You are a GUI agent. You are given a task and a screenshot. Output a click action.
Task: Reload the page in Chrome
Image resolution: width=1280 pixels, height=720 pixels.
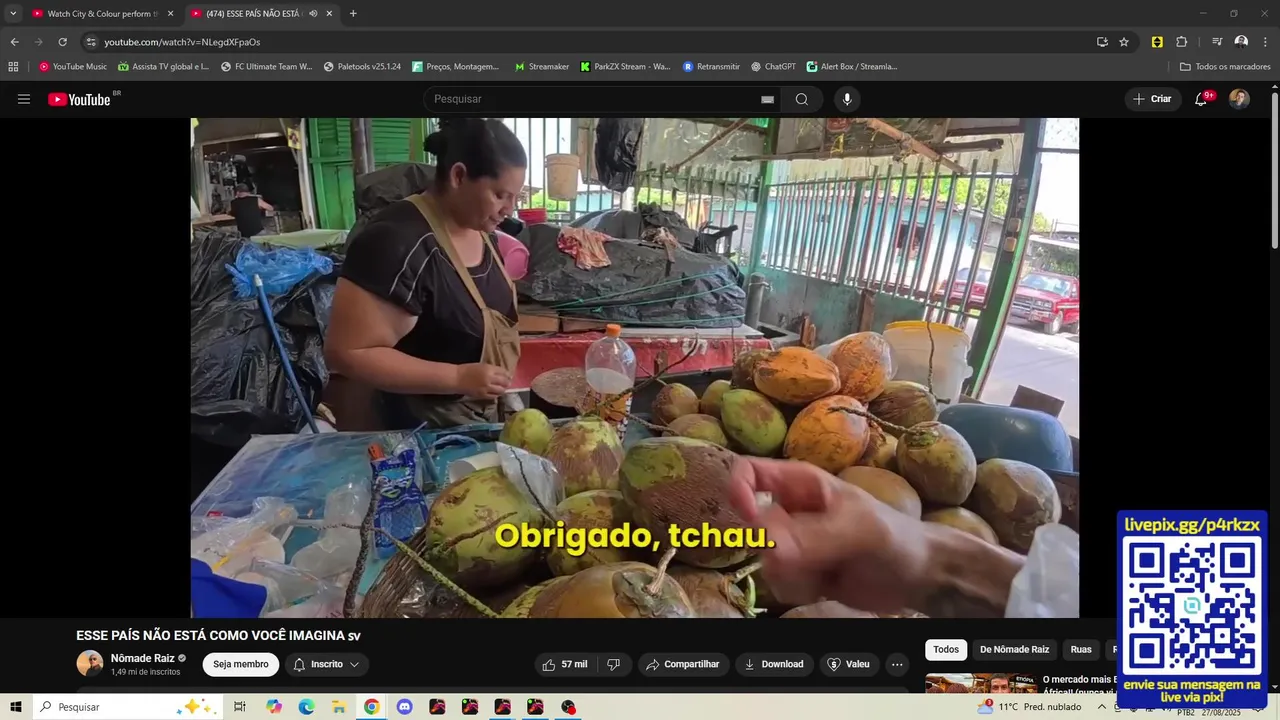tap(62, 42)
